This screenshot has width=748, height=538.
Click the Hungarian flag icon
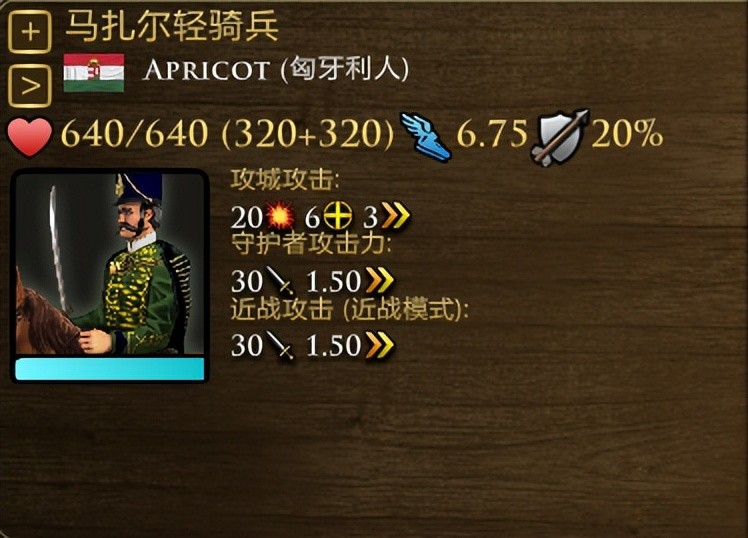coord(94,72)
